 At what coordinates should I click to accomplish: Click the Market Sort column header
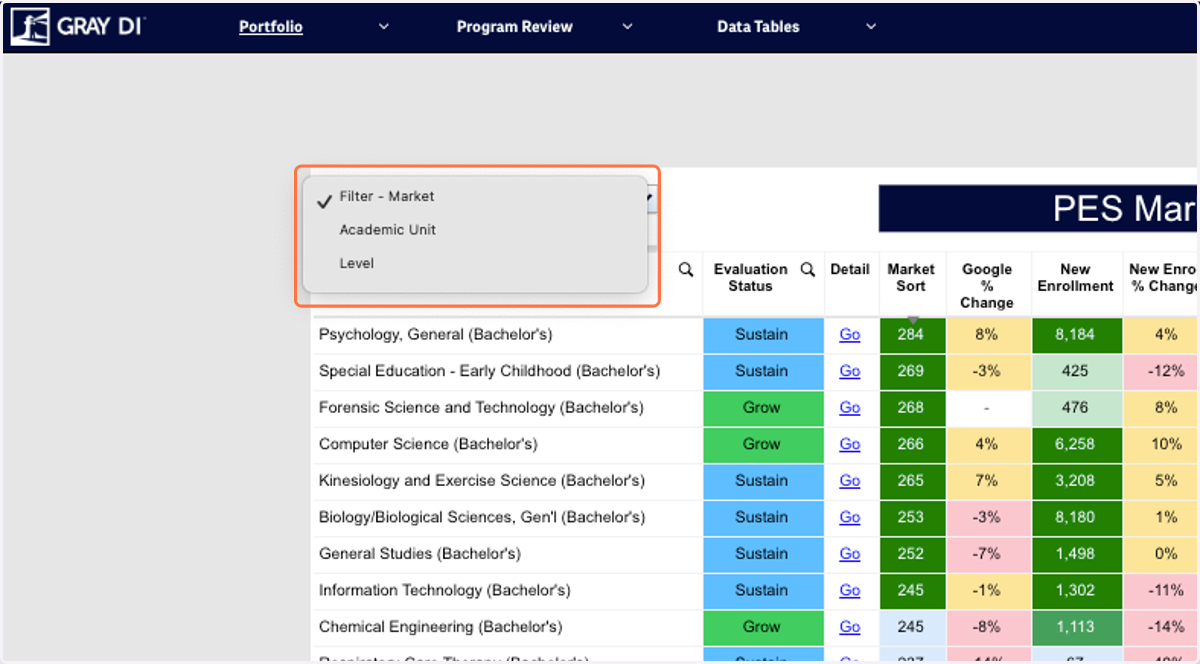[910, 278]
